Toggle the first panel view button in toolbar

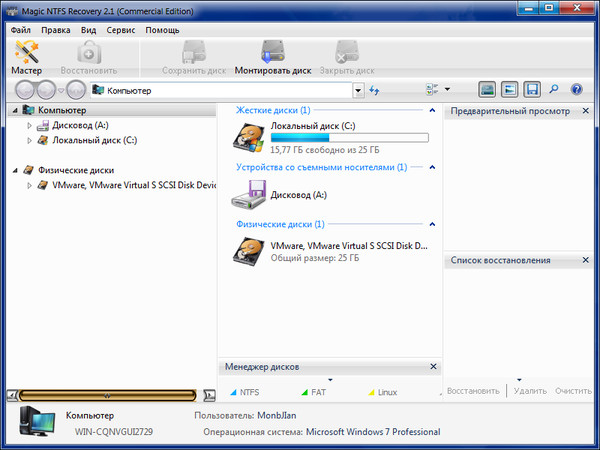pyautogui.click(x=487, y=90)
